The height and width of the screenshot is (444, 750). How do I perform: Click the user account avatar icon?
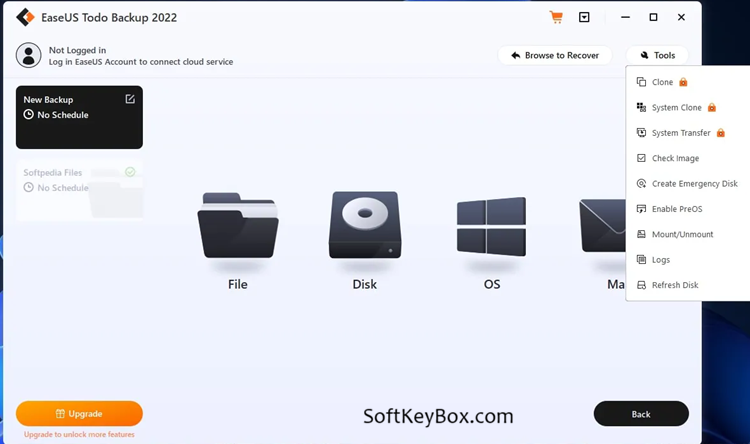tap(29, 55)
